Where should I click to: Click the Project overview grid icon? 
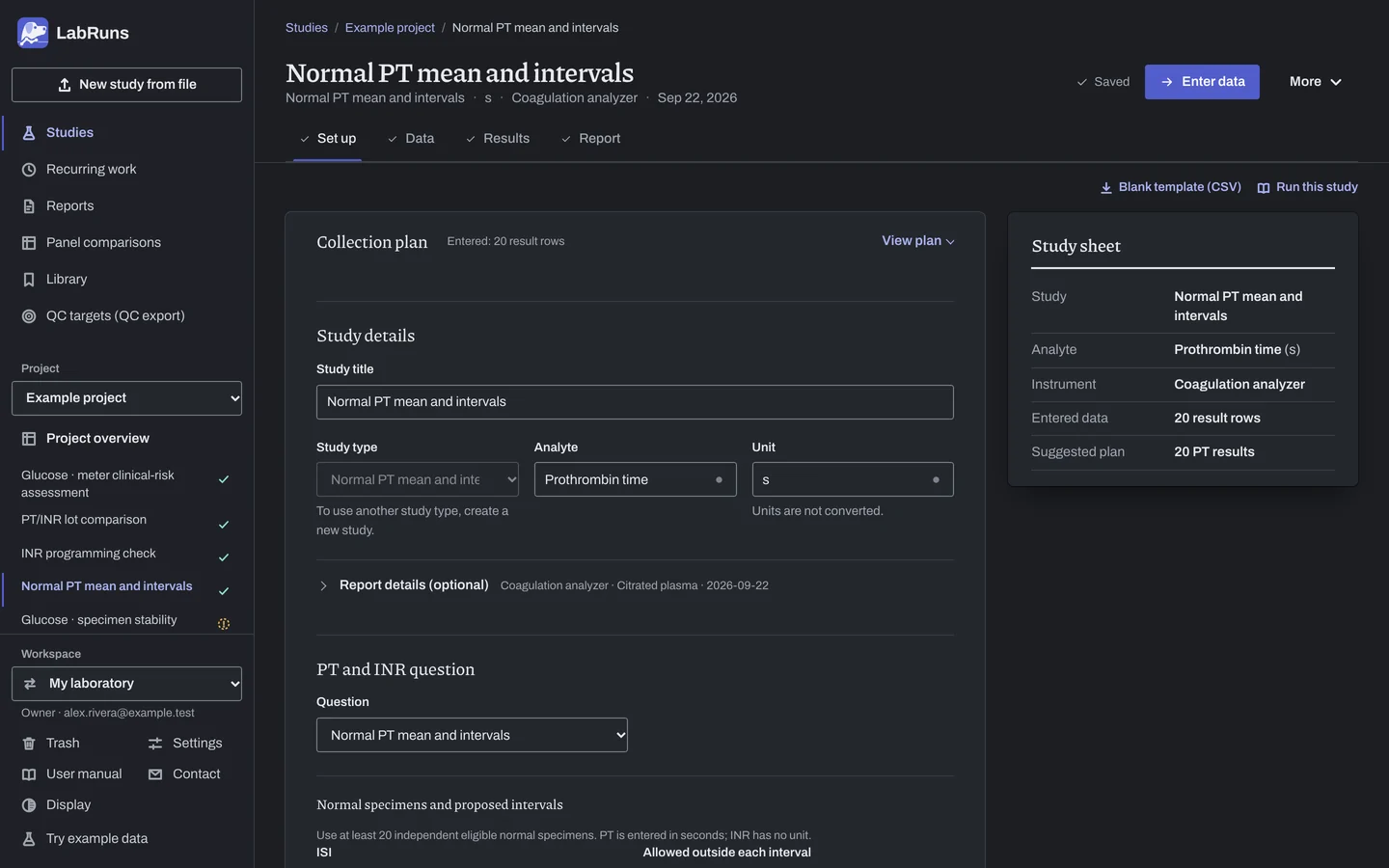tap(29, 439)
